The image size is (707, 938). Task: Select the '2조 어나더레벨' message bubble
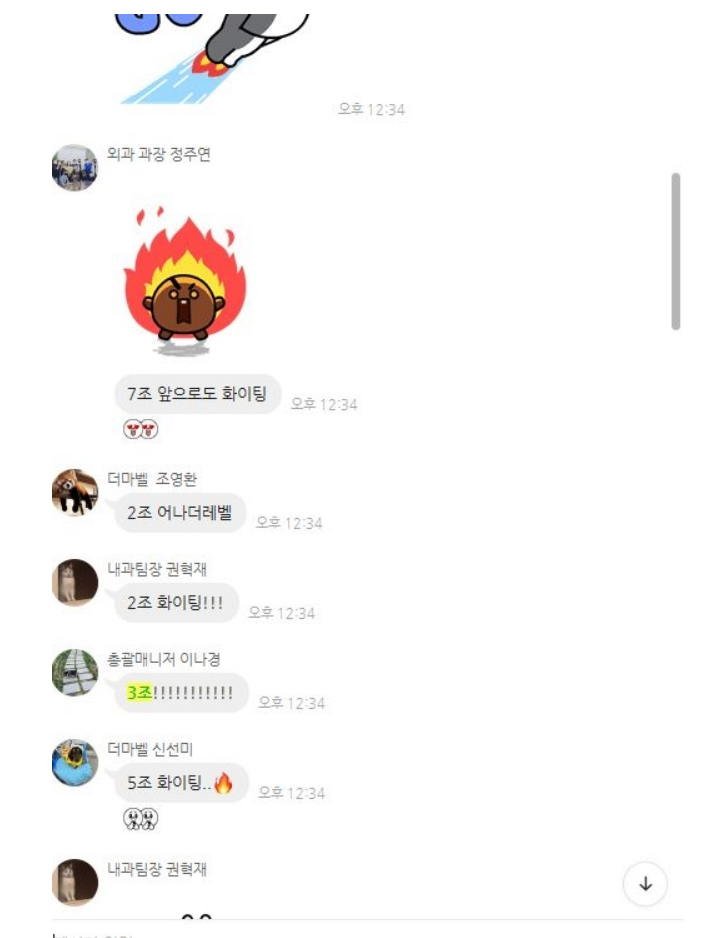click(179, 513)
